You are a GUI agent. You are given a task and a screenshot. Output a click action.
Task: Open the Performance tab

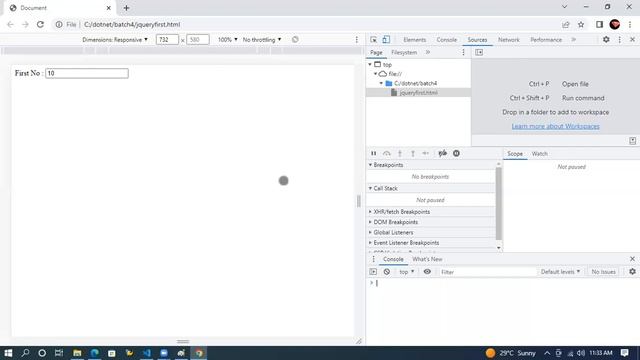pos(546,40)
